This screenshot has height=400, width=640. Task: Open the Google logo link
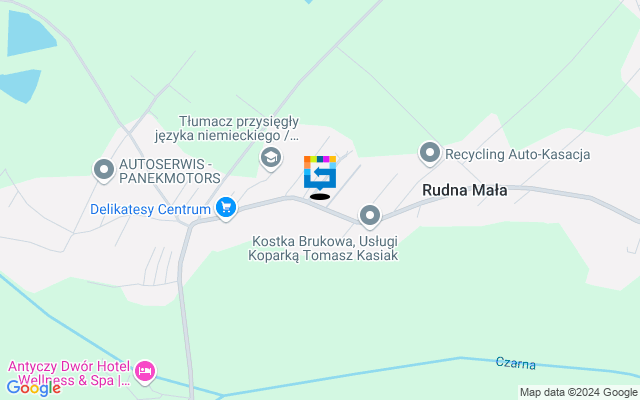point(33,388)
